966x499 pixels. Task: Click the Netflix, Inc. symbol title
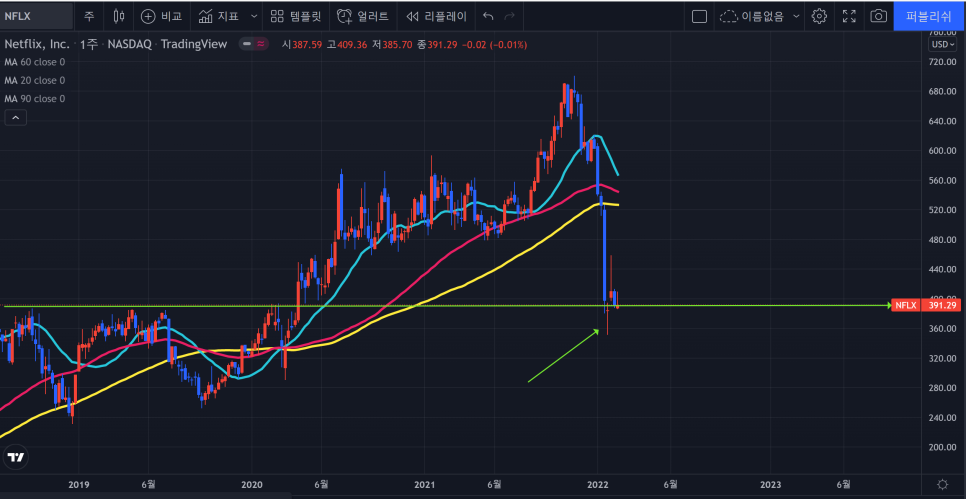pyautogui.click(x=37, y=44)
